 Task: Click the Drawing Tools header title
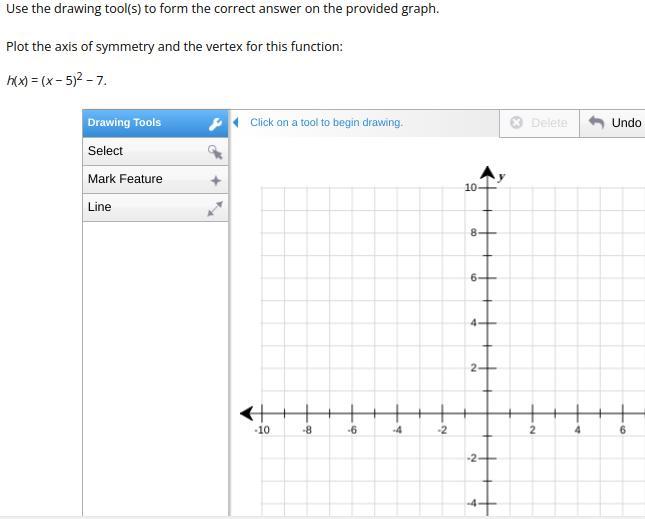coord(124,123)
